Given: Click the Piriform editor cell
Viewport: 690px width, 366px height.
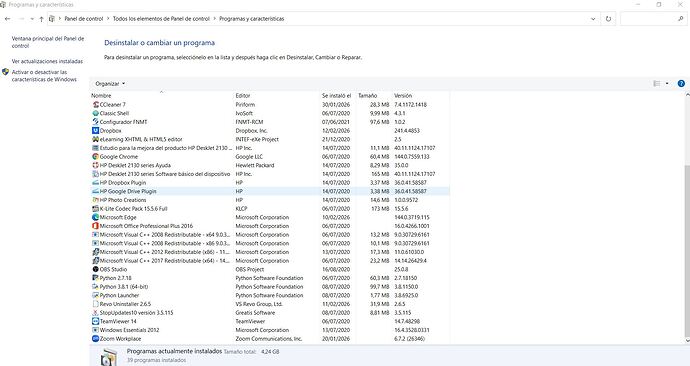Looking at the screenshot, I should coord(245,105).
